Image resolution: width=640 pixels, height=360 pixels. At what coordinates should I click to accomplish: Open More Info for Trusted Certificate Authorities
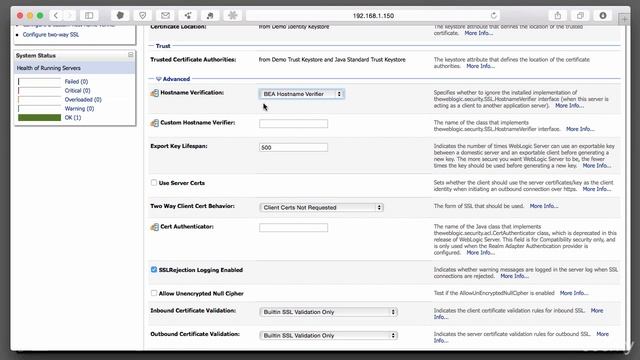coord(480,66)
